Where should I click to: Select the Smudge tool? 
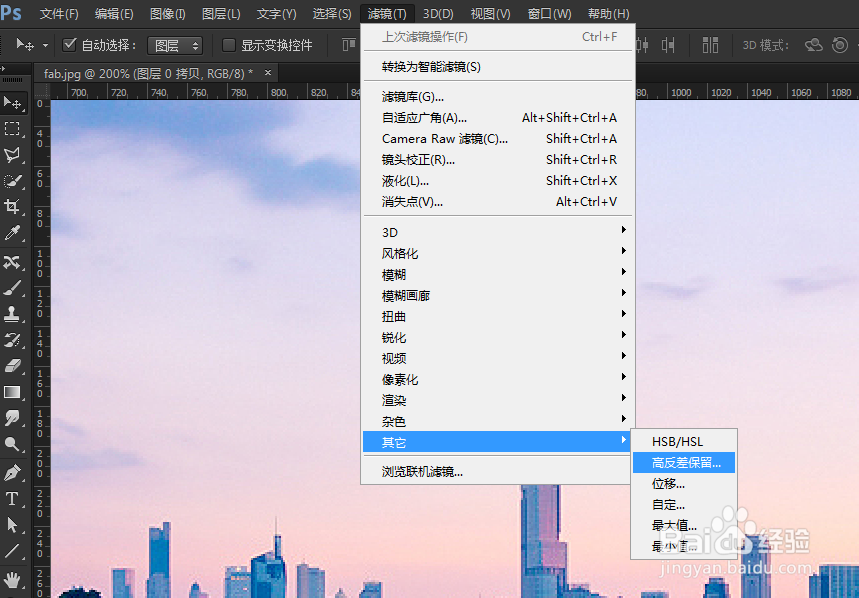pos(12,418)
